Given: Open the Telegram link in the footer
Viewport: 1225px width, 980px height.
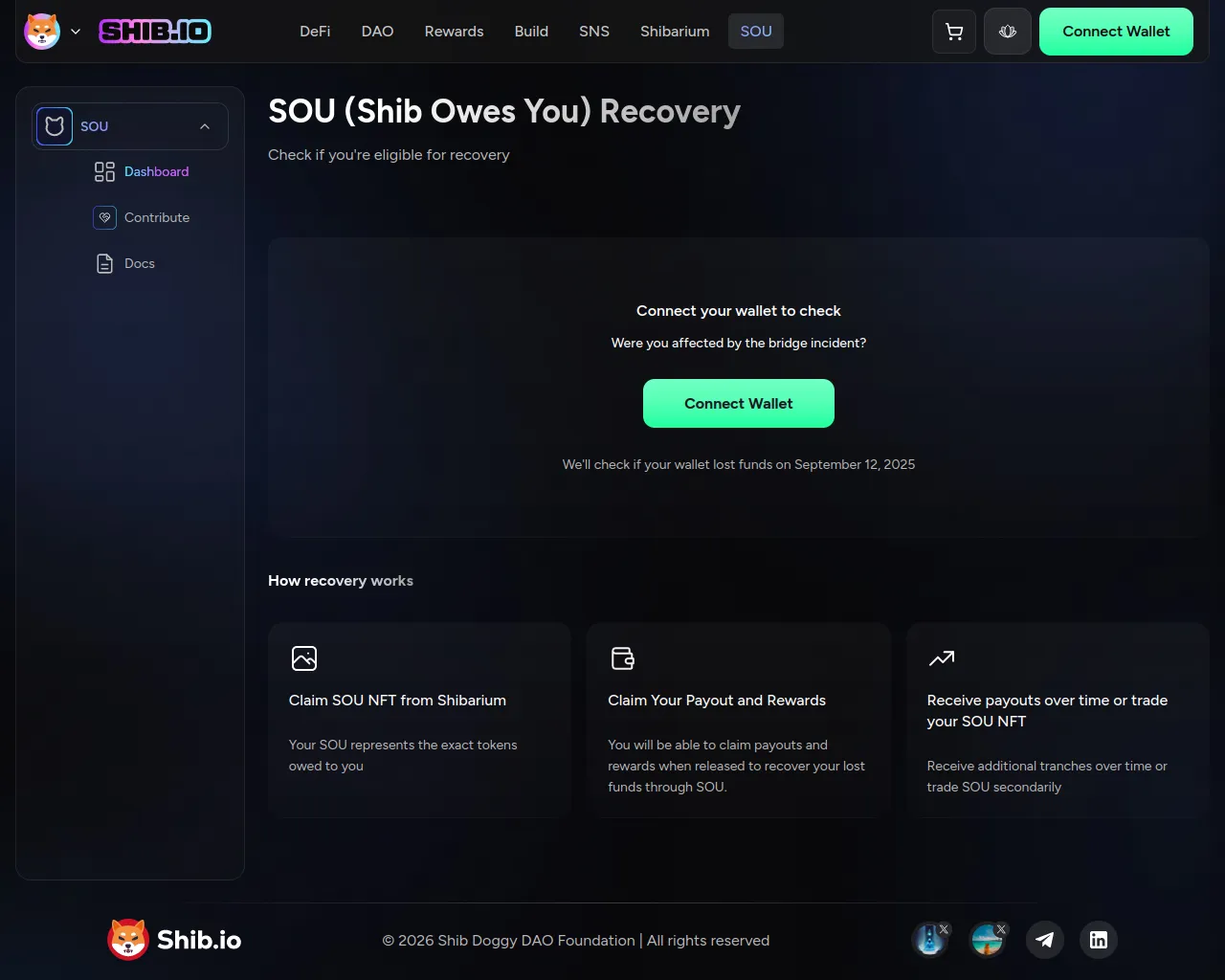Looking at the screenshot, I should click(x=1045, y=940).
